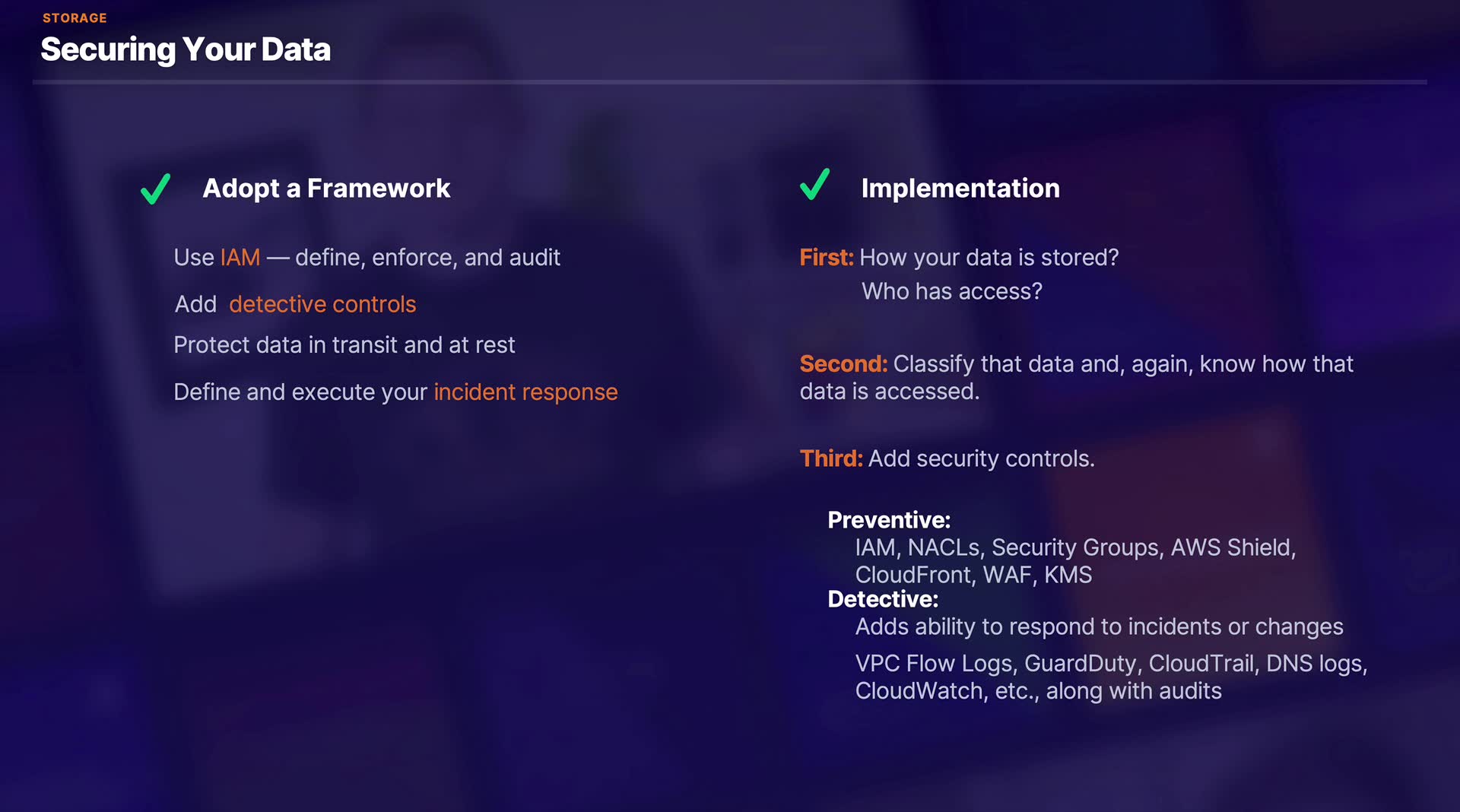
Task: Select the Securing Your Data slide title
Action: [186, 50]
